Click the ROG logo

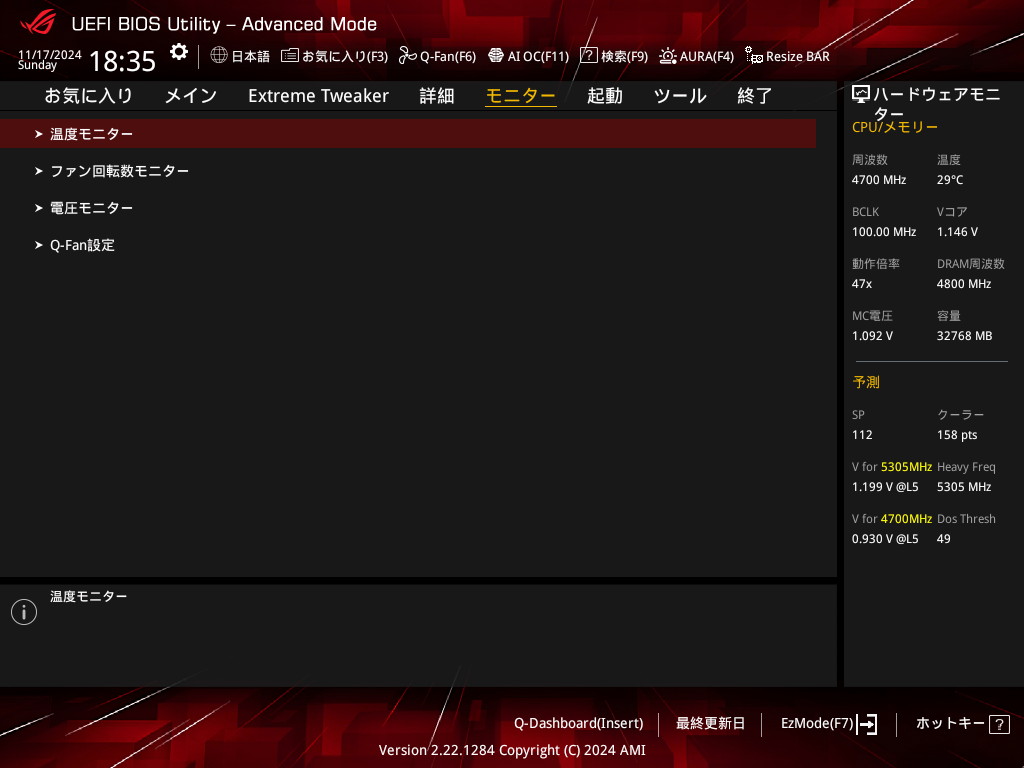(x=38, y=22)
